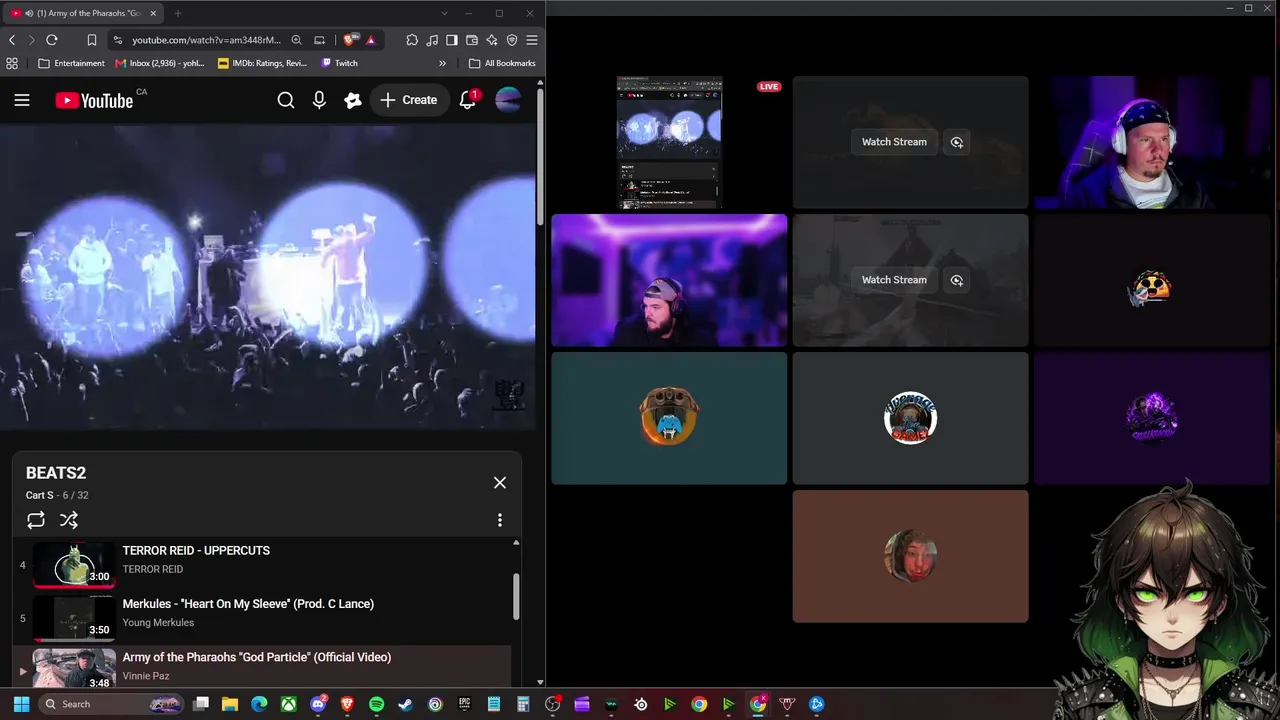Viewport: 1280px width, 720px height.
Task: Click the Create button on YouTube
Action: [x=408, y=100]
